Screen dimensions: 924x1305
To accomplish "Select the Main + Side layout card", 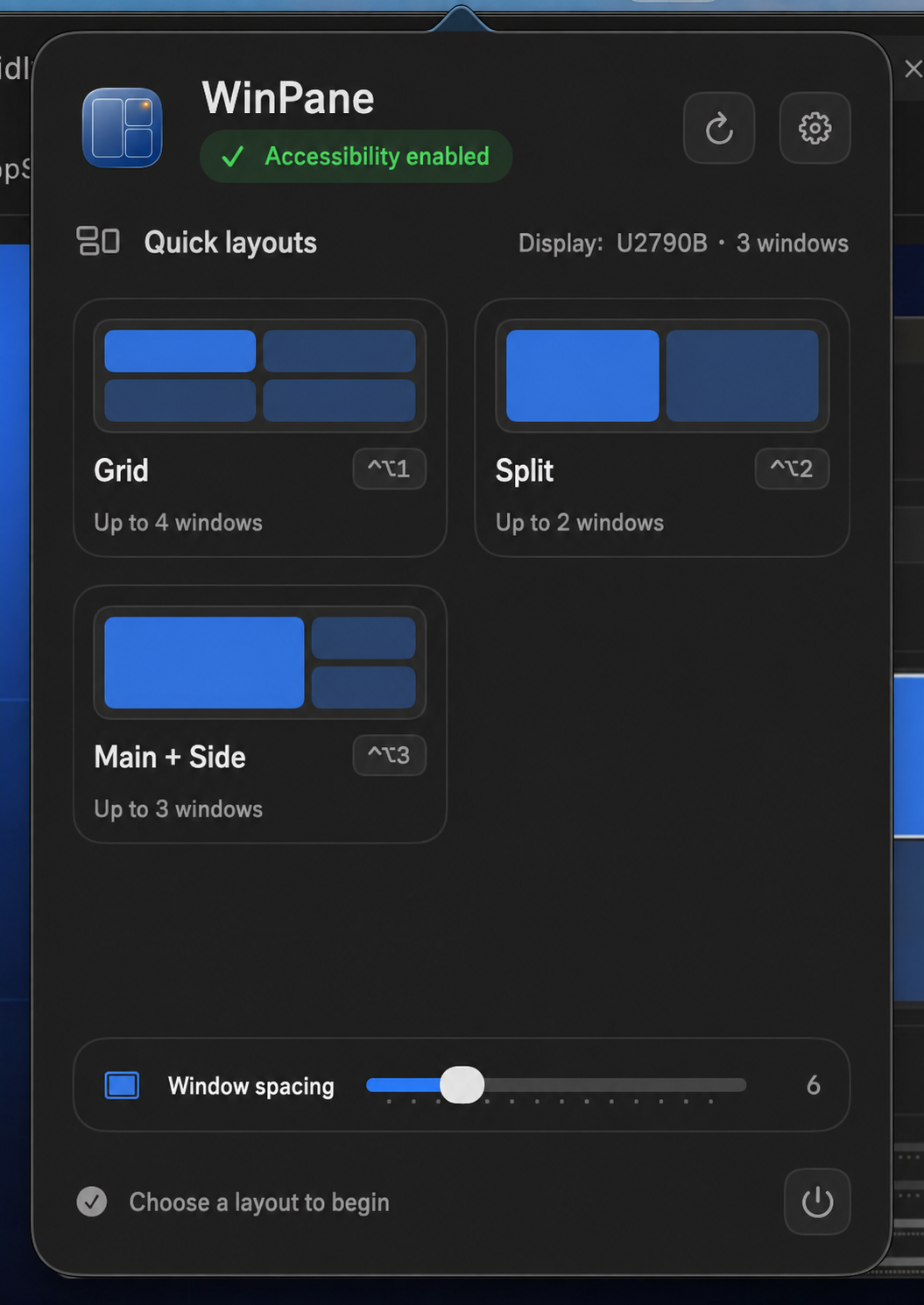I will click(x=260, y=714).
